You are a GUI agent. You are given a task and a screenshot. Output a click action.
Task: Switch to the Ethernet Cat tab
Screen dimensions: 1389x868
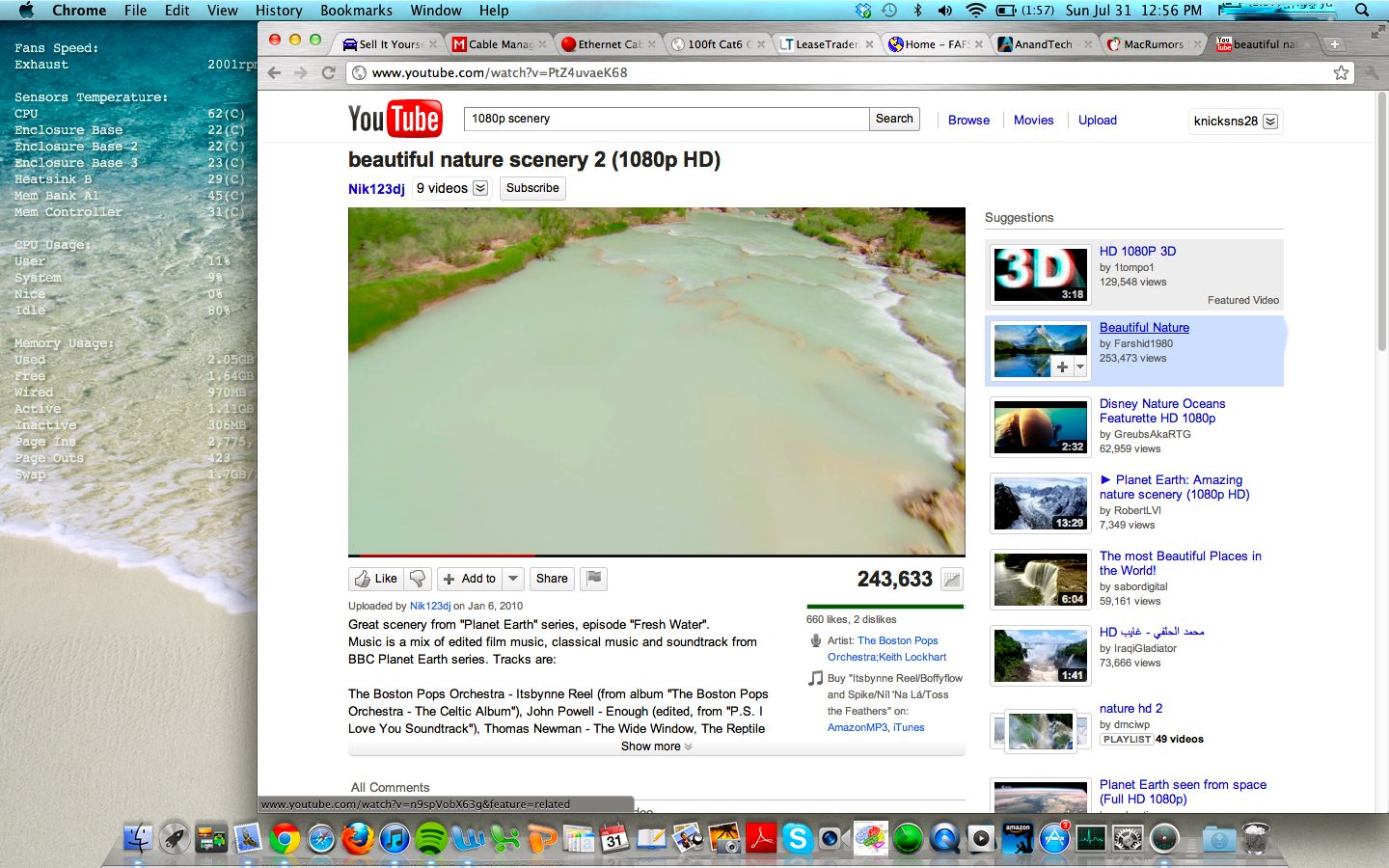click(608, 44)
